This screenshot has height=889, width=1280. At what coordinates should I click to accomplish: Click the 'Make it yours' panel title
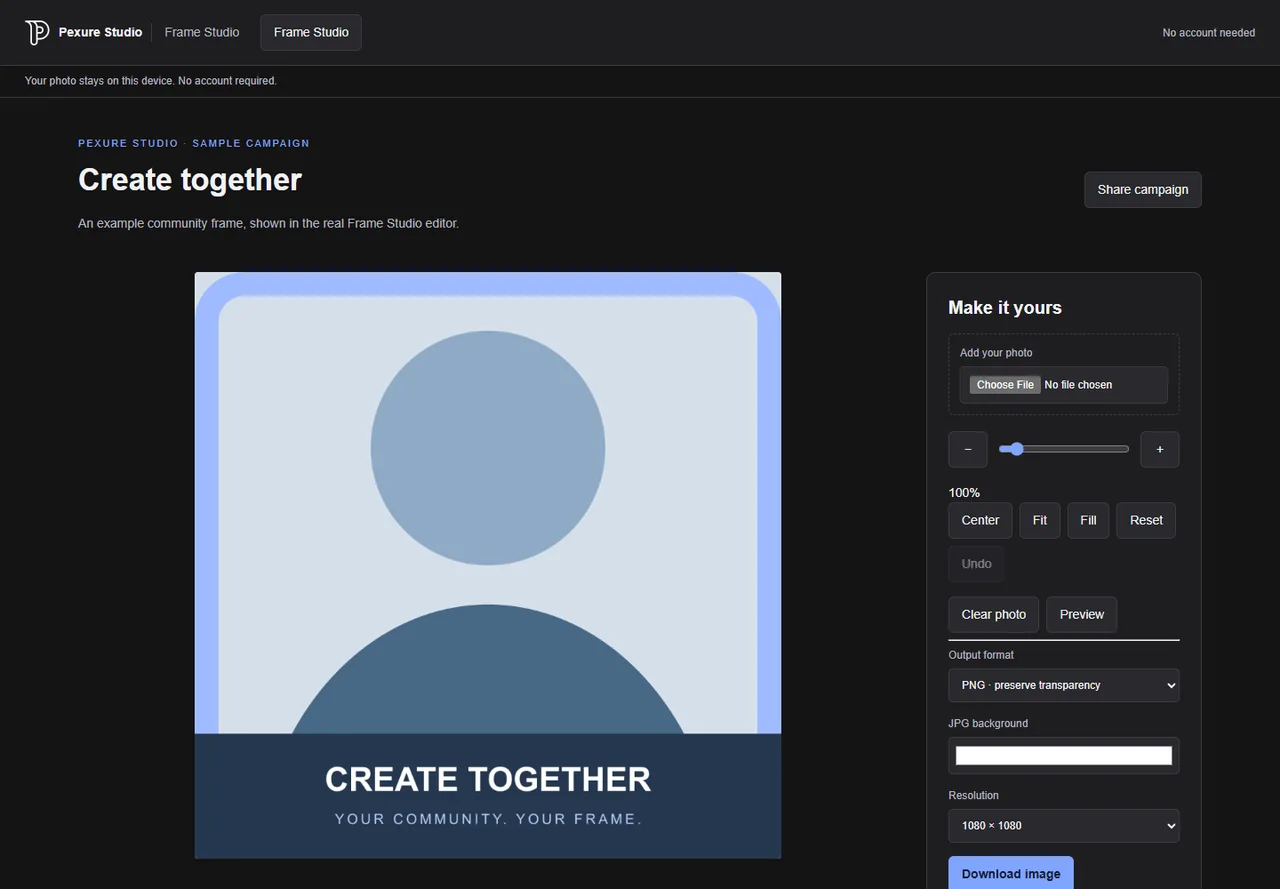click(1005, 308)
